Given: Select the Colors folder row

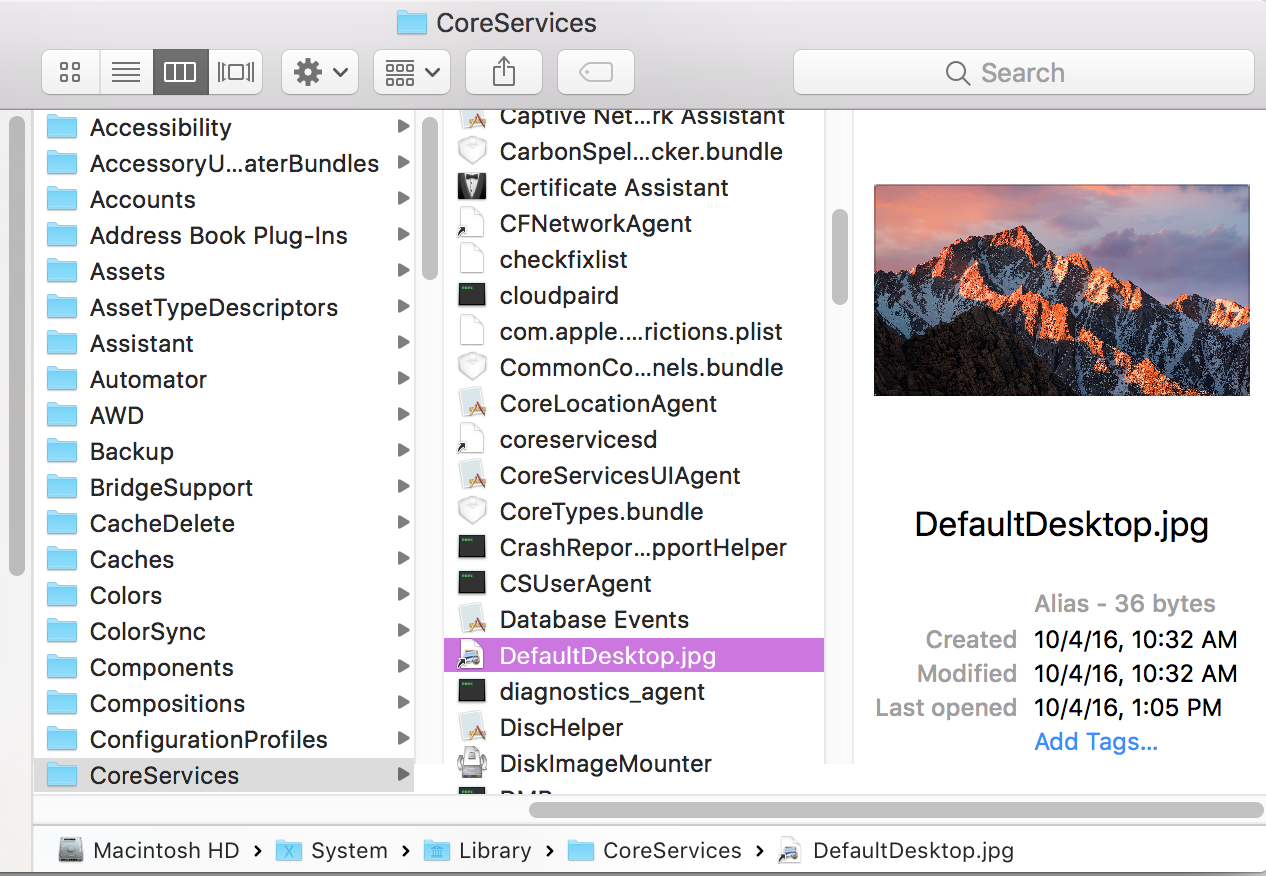Looking at the screenshot, I should [x=225, y=595].
